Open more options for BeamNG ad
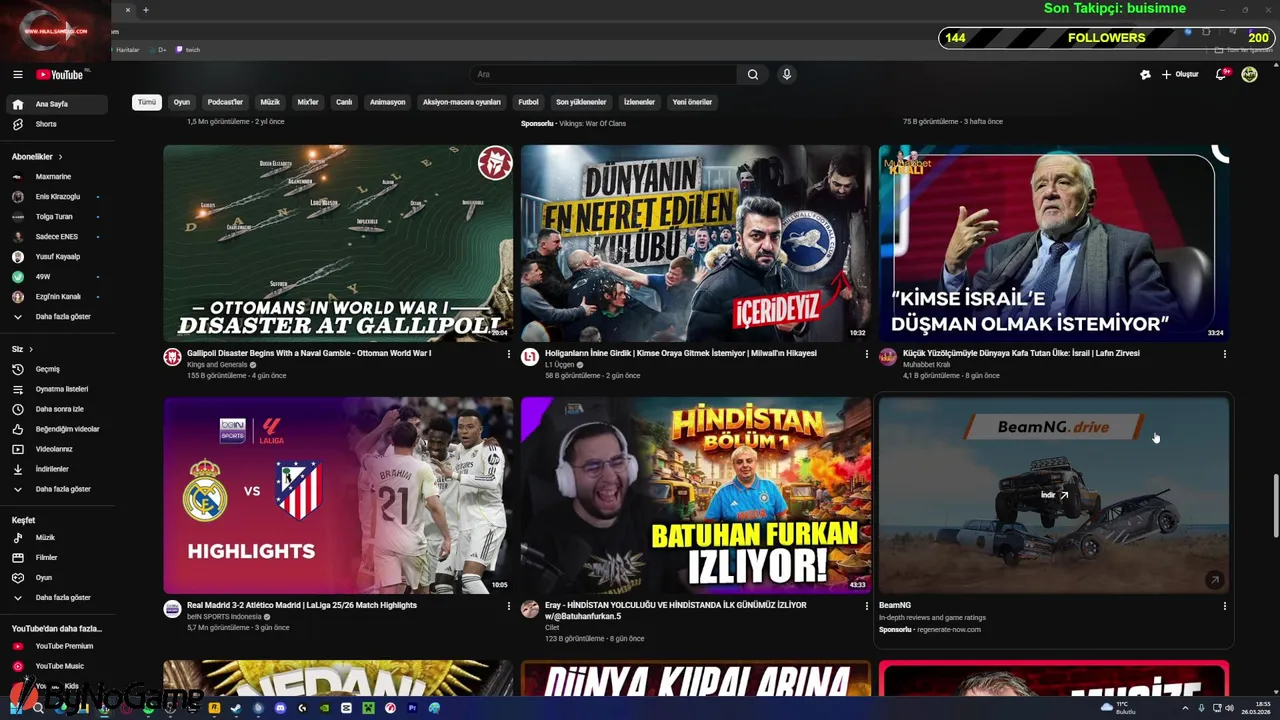1280x720 pixels. (x=1225, y=606)
